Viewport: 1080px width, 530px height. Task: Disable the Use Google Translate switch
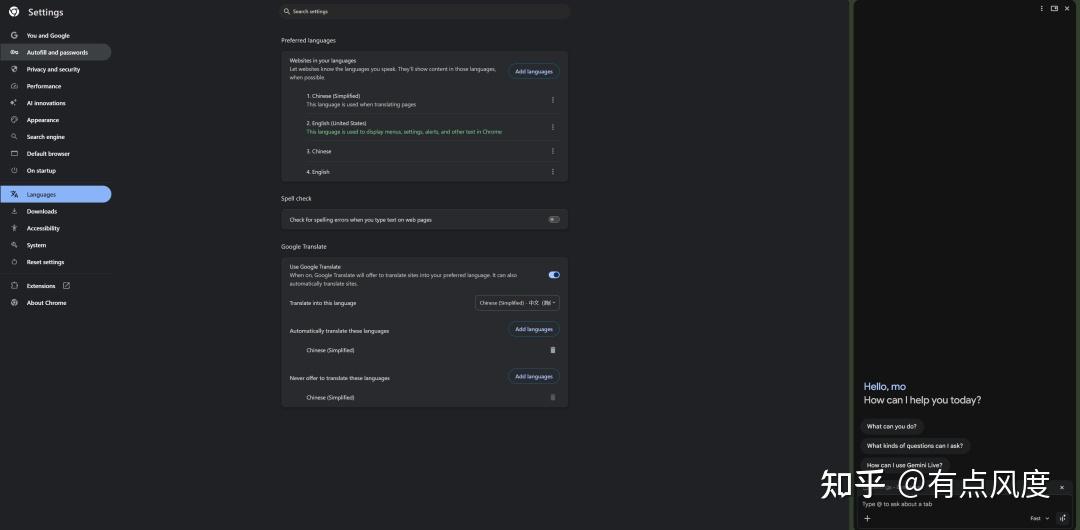coord(554,275)
